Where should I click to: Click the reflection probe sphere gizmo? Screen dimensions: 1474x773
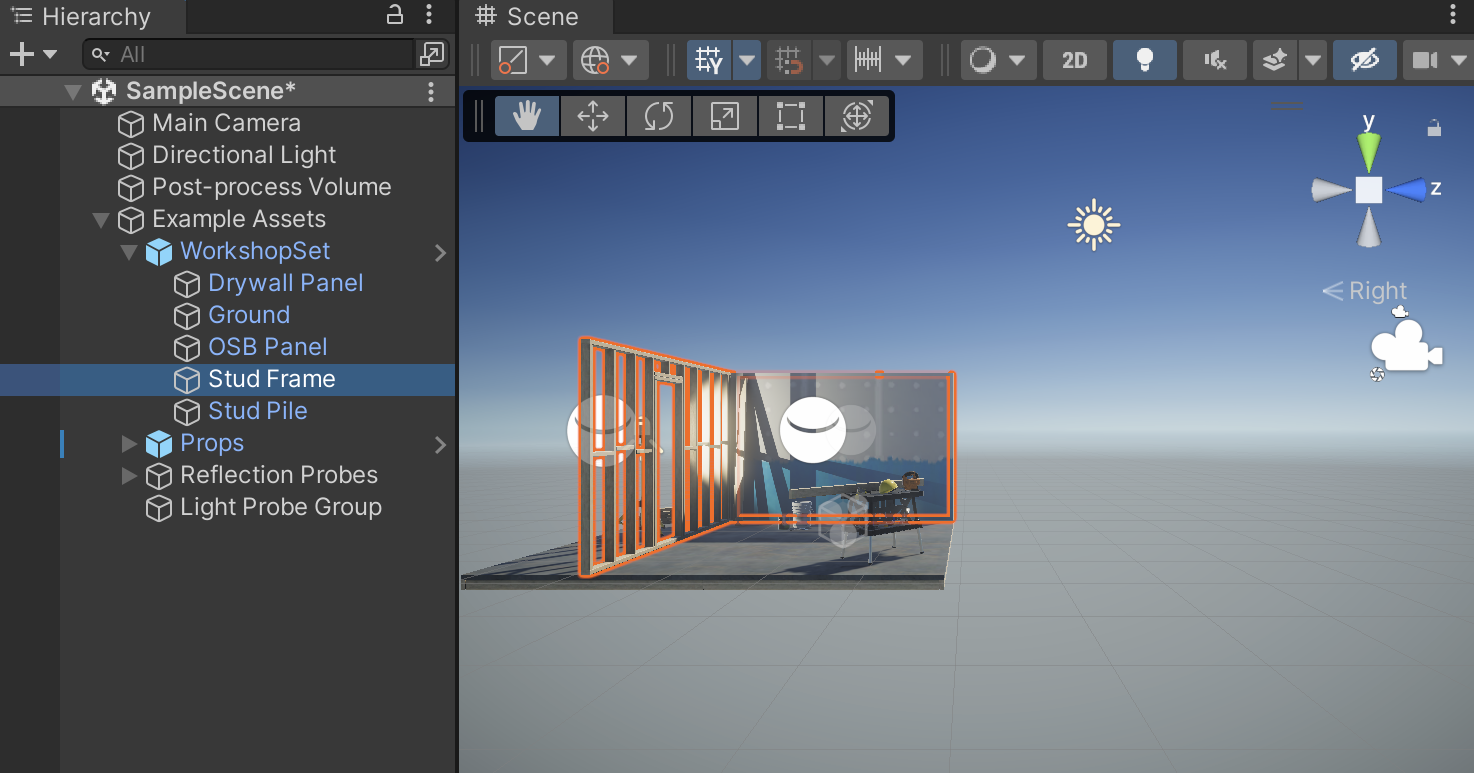point(813,430)
